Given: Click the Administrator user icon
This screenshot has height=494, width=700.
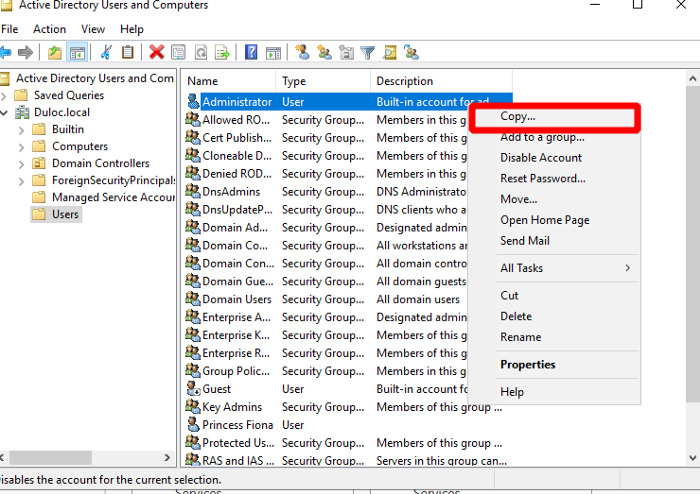Looking at the screenshot, I should [x=193, y=101].
